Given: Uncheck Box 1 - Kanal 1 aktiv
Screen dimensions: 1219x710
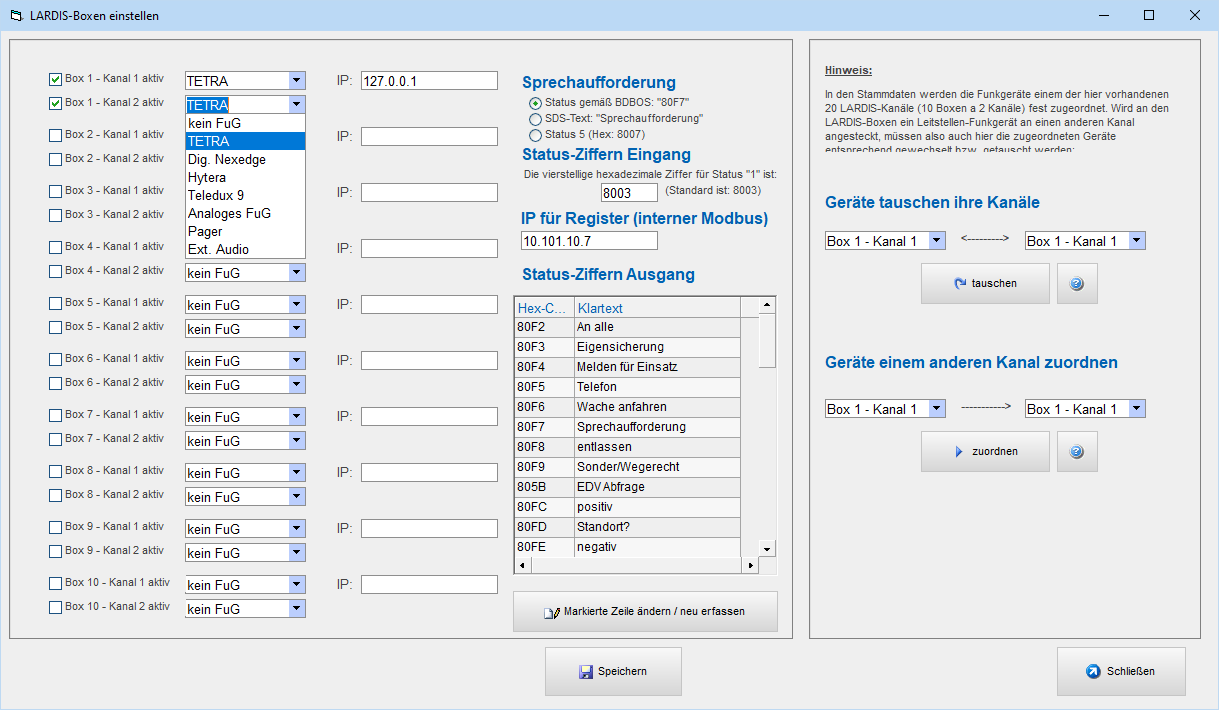Looking at the screenshot, I should coord(56,79).
